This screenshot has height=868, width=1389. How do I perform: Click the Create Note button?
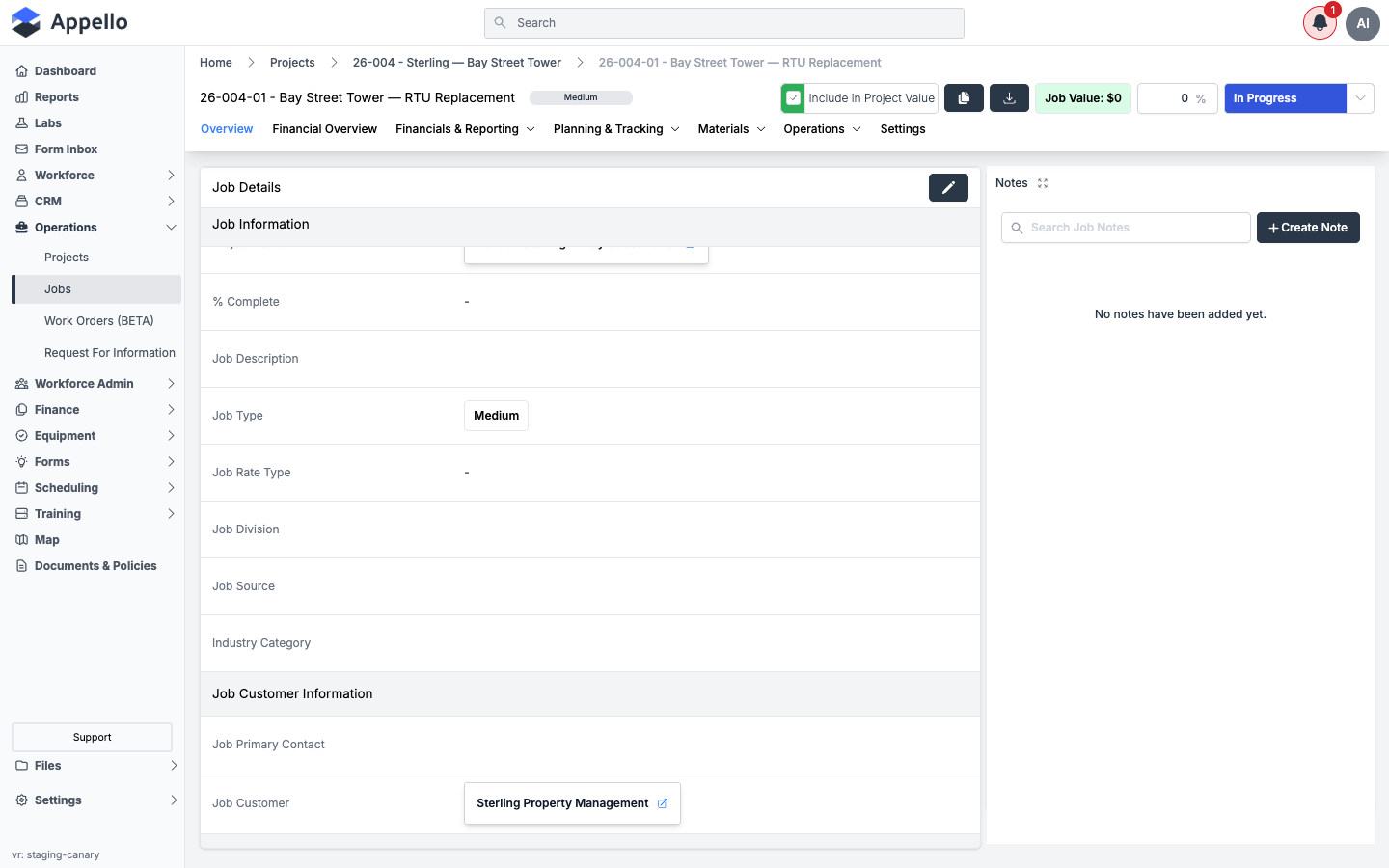1308,228
